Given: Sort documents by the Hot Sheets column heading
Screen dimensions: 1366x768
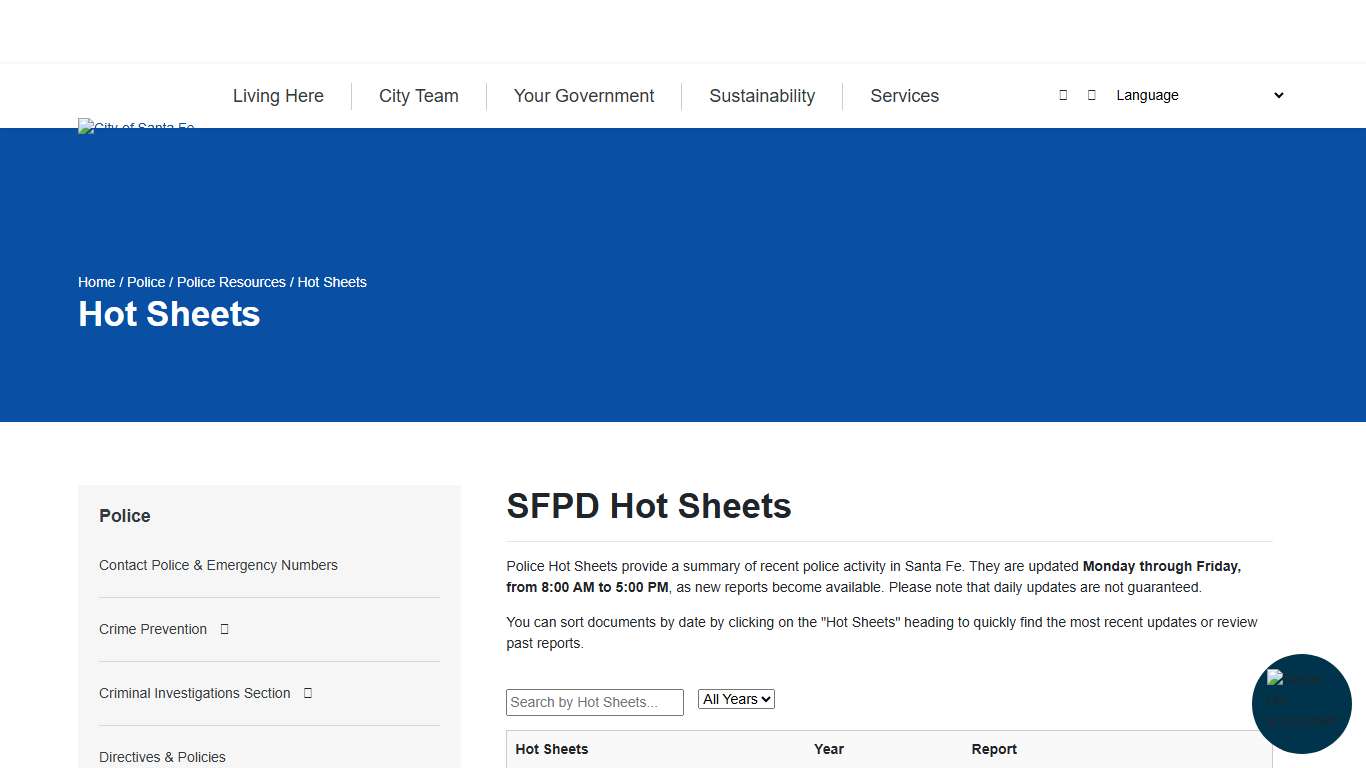Looking at the screenshot, I should click(x=551, y=749).
